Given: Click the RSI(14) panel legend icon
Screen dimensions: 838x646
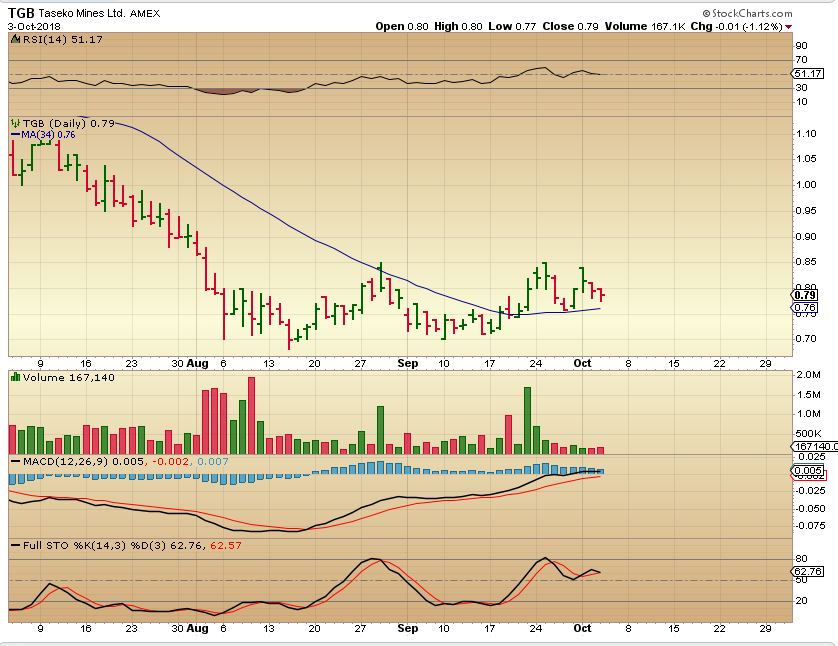Looking at the screenshot, I should point(15,39).
